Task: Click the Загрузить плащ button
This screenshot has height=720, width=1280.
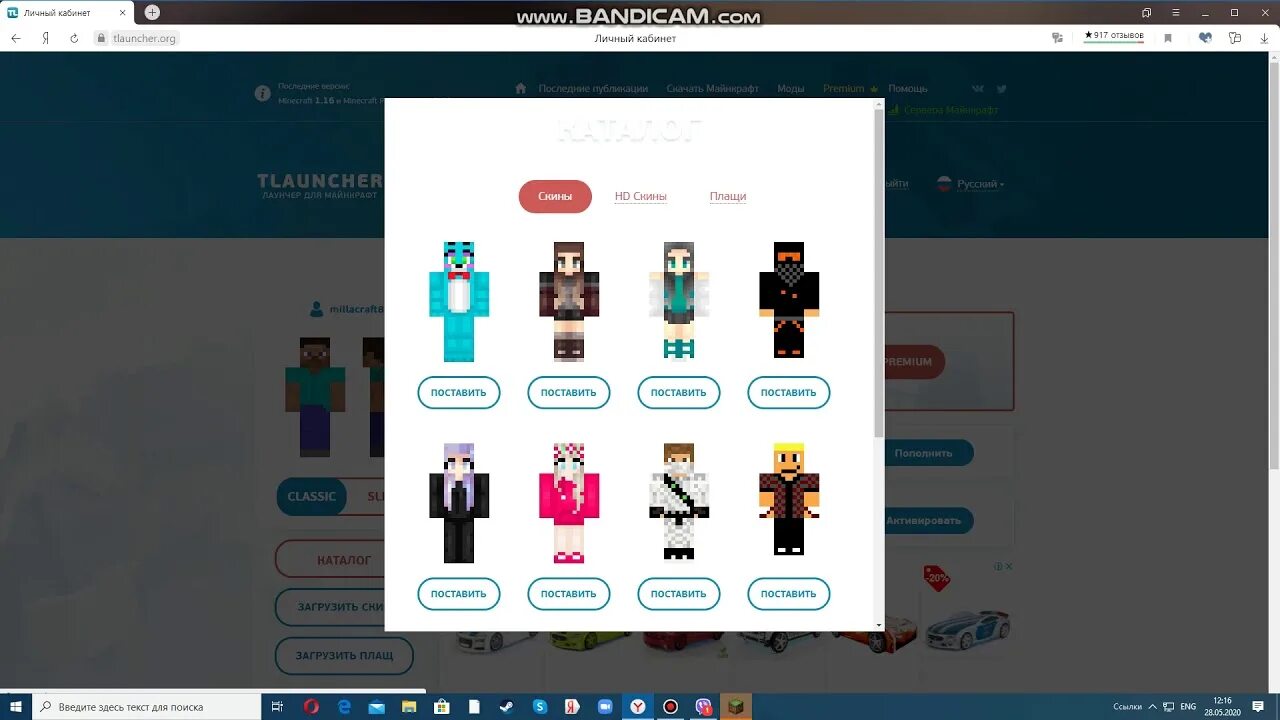Action: pyautogui.click(x=344, y=657)
